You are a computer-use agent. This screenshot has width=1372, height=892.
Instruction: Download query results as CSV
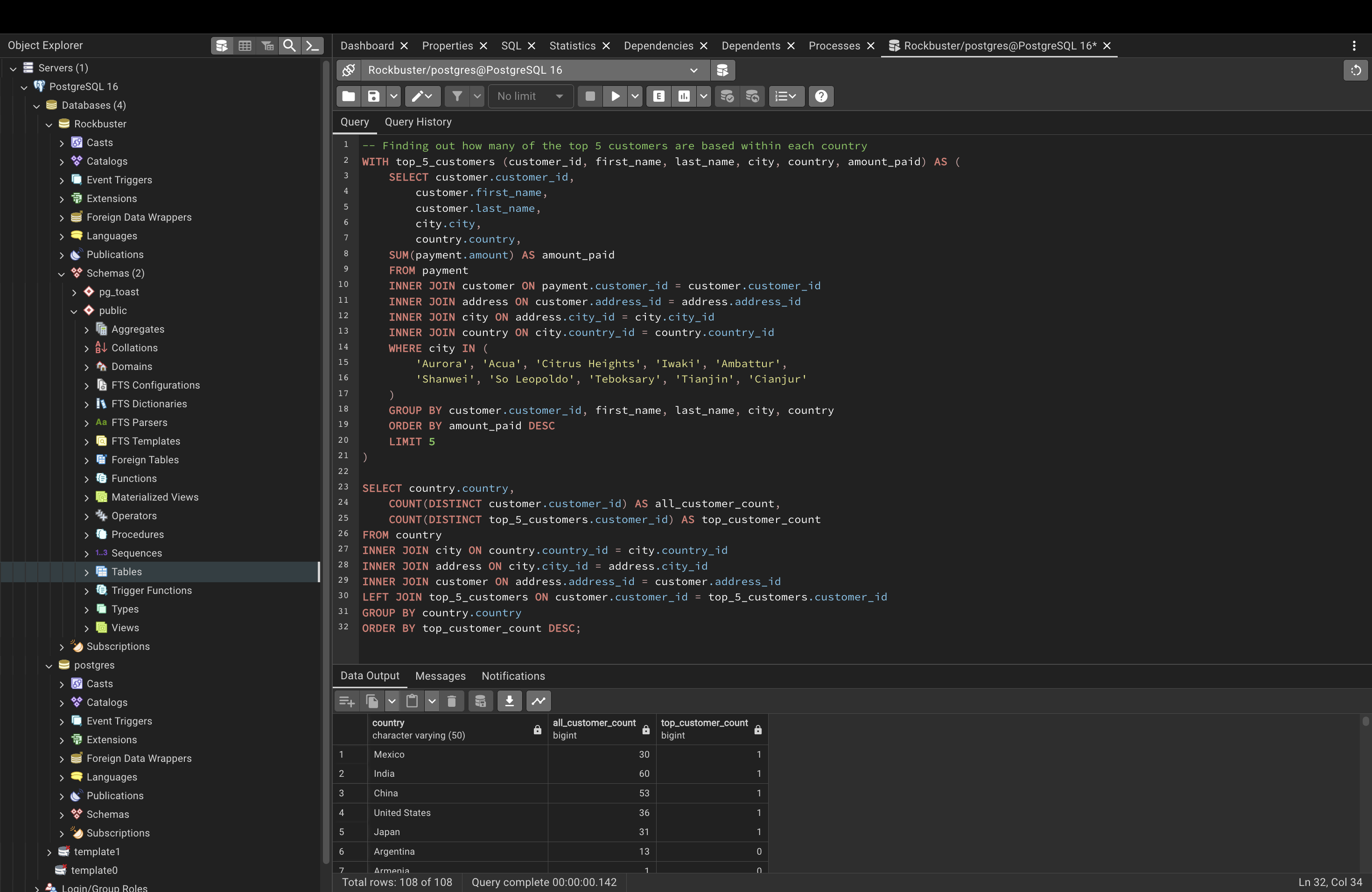(509, 701)
